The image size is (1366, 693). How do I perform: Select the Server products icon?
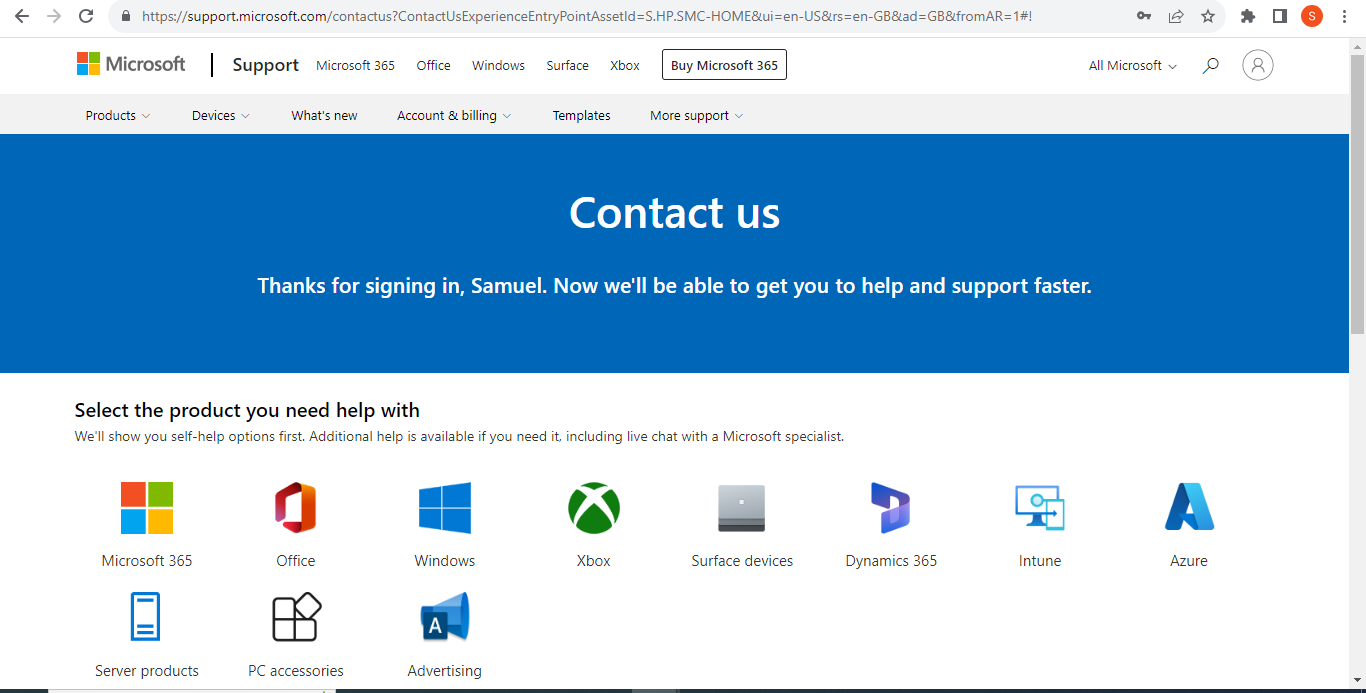pyautogui.click(x=146, y=617)
